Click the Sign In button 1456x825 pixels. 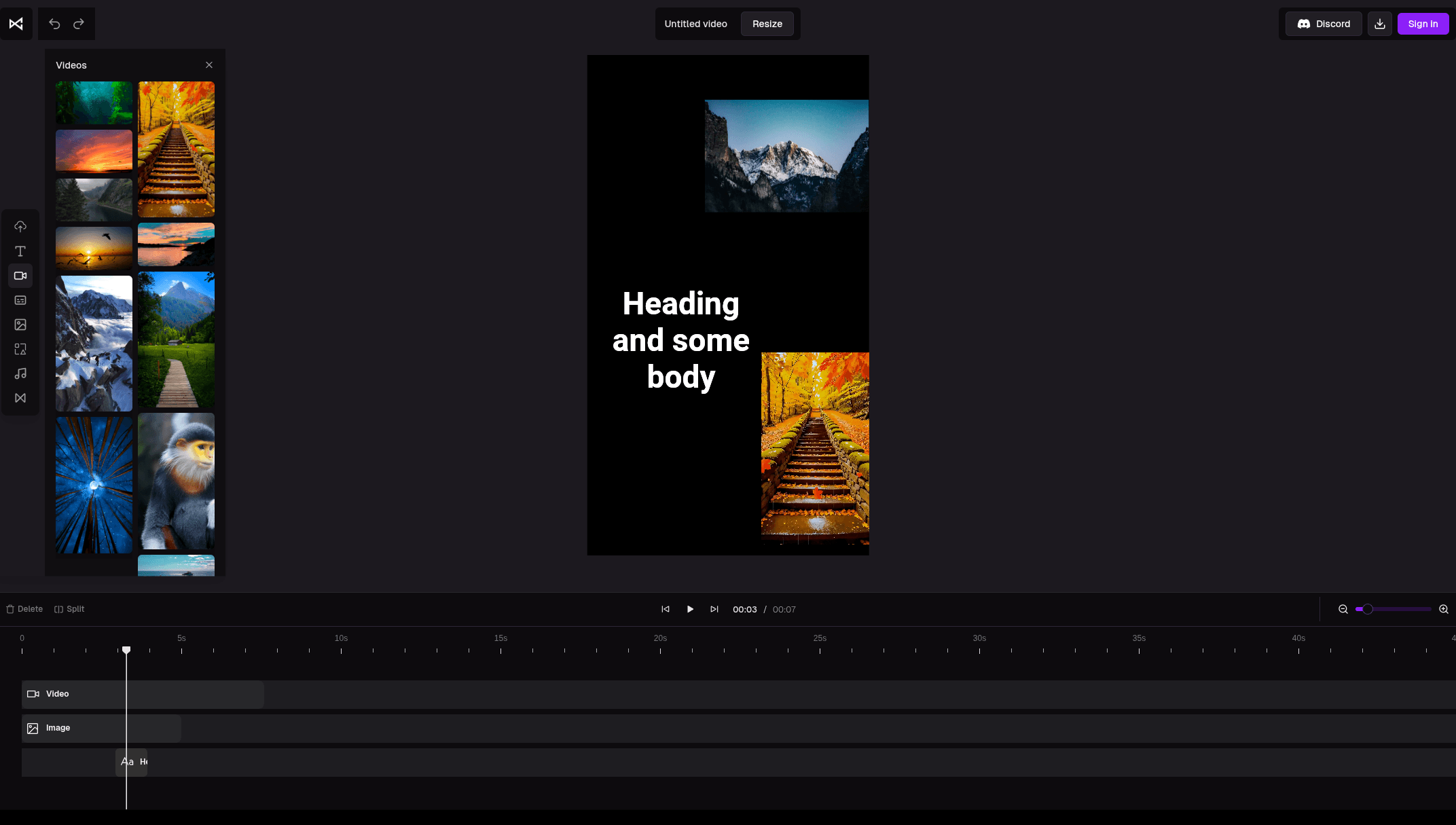[x=1423, y=24]
